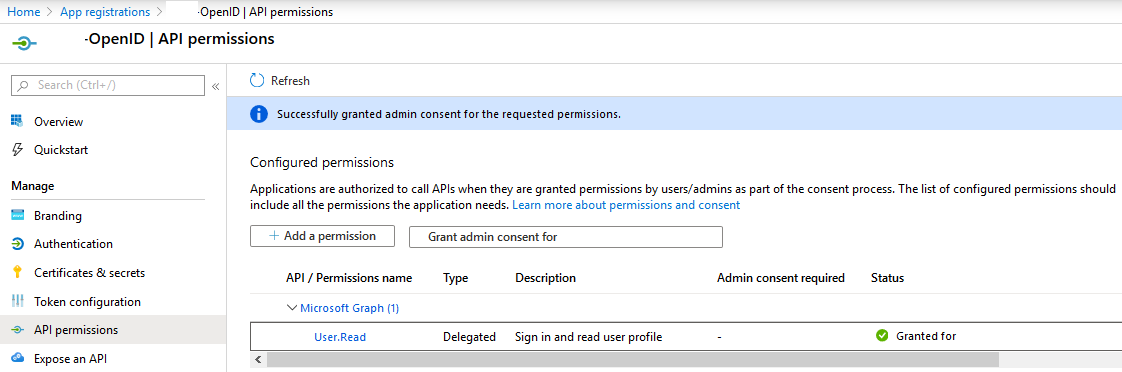Click the Description column header
Image resolution: width=1122 pixels, height=372 pixels.
(x=545, y=278)
